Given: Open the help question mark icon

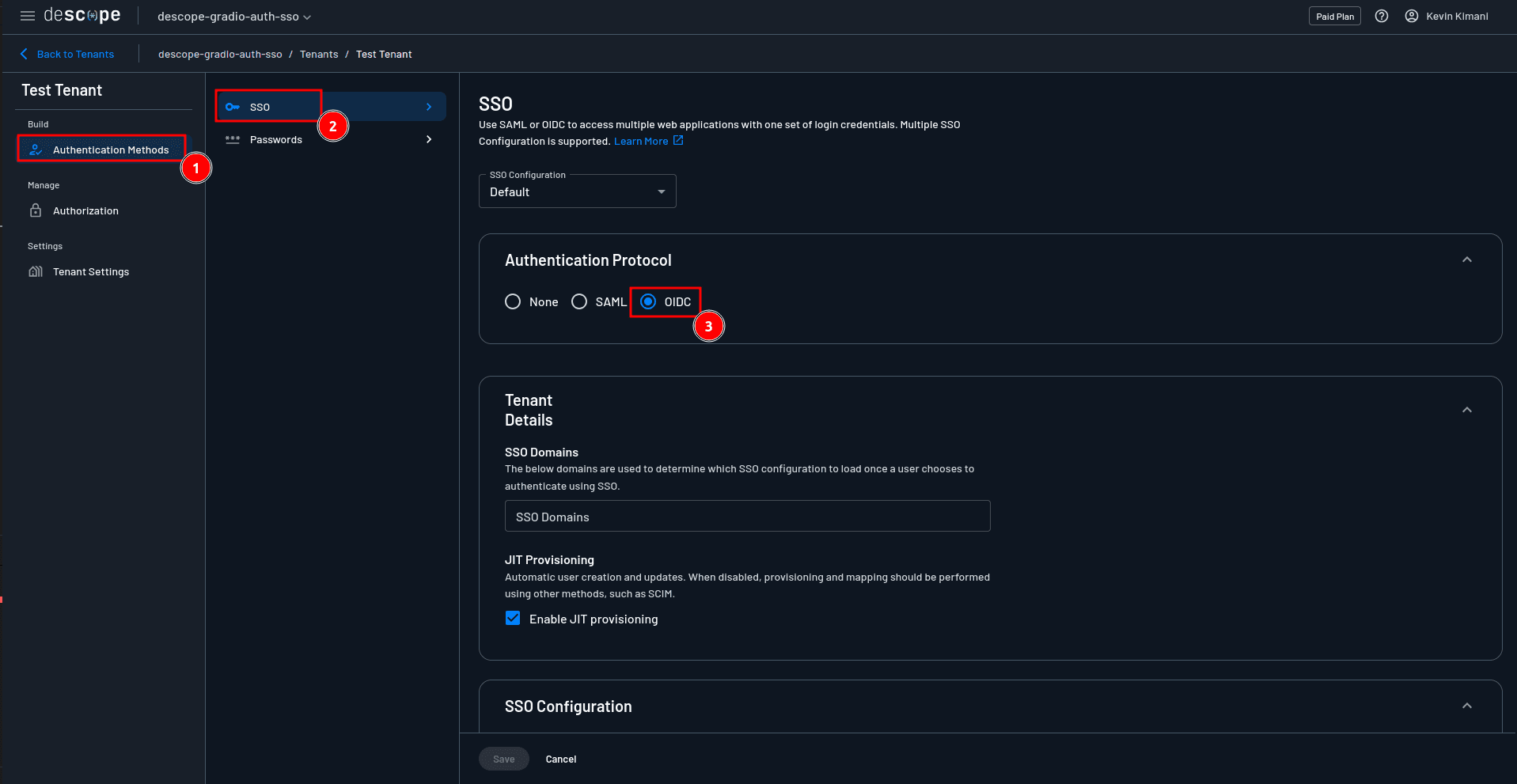Looking at the screenshot, I should 1382,16.
